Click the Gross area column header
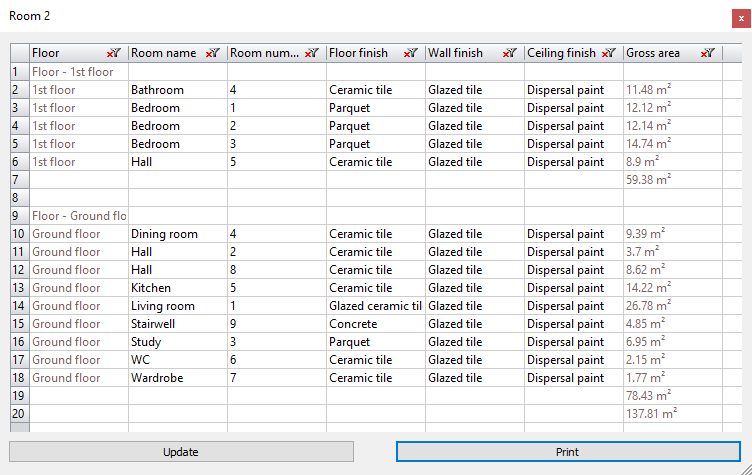The width and height of the screenshot is (752, 475). click(660, 53)
